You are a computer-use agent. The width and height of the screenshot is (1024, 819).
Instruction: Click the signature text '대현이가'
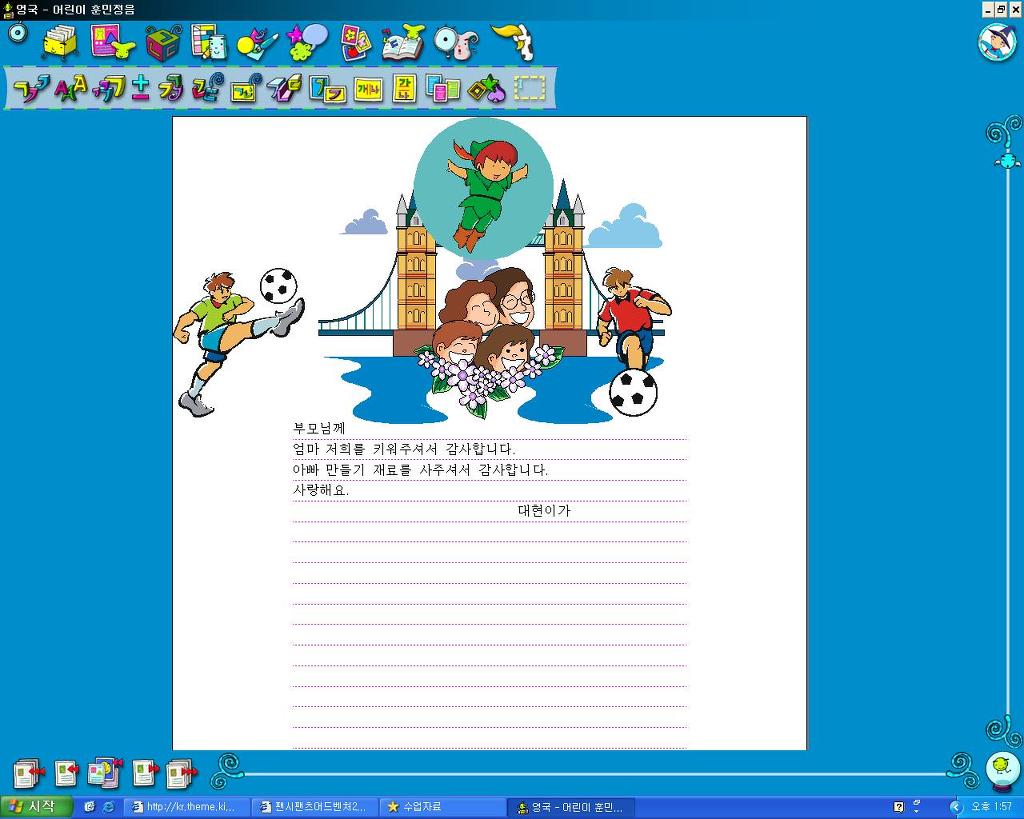pos(544,511)
